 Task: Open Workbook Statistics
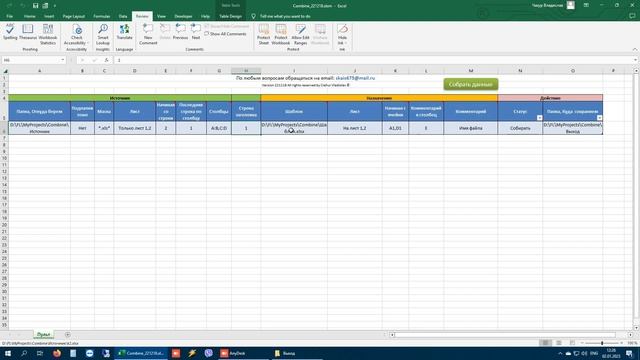click(48, 34)
